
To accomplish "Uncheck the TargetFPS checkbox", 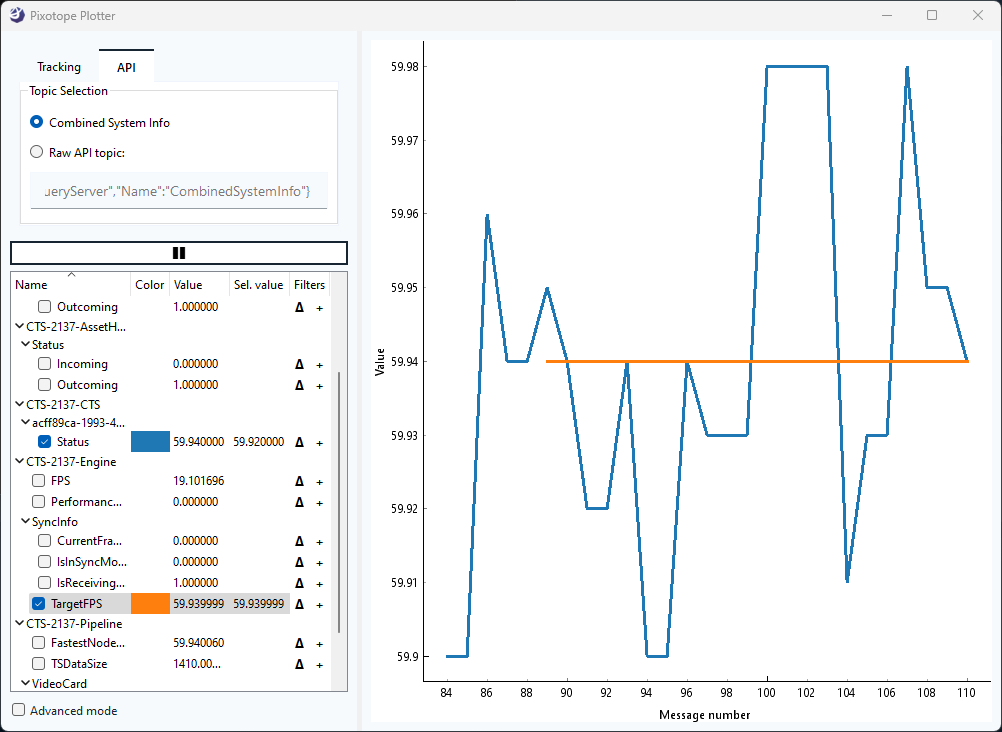I will click(x=40, y=604).
